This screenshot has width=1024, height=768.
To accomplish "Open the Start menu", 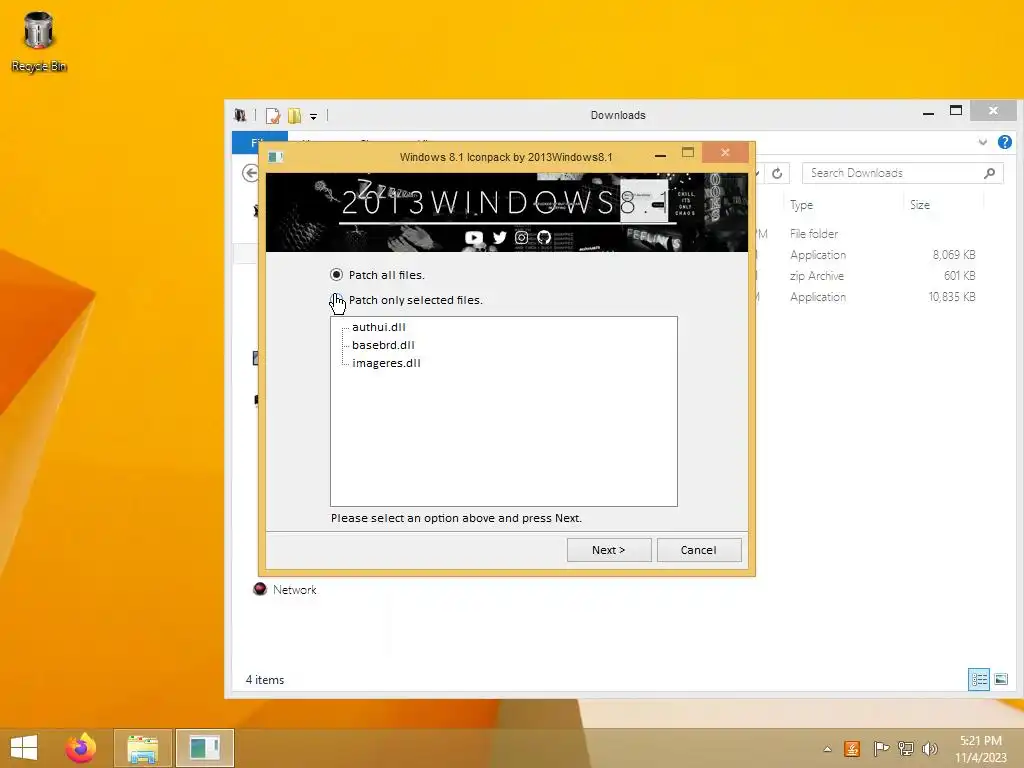I will (x=24, y=748).
